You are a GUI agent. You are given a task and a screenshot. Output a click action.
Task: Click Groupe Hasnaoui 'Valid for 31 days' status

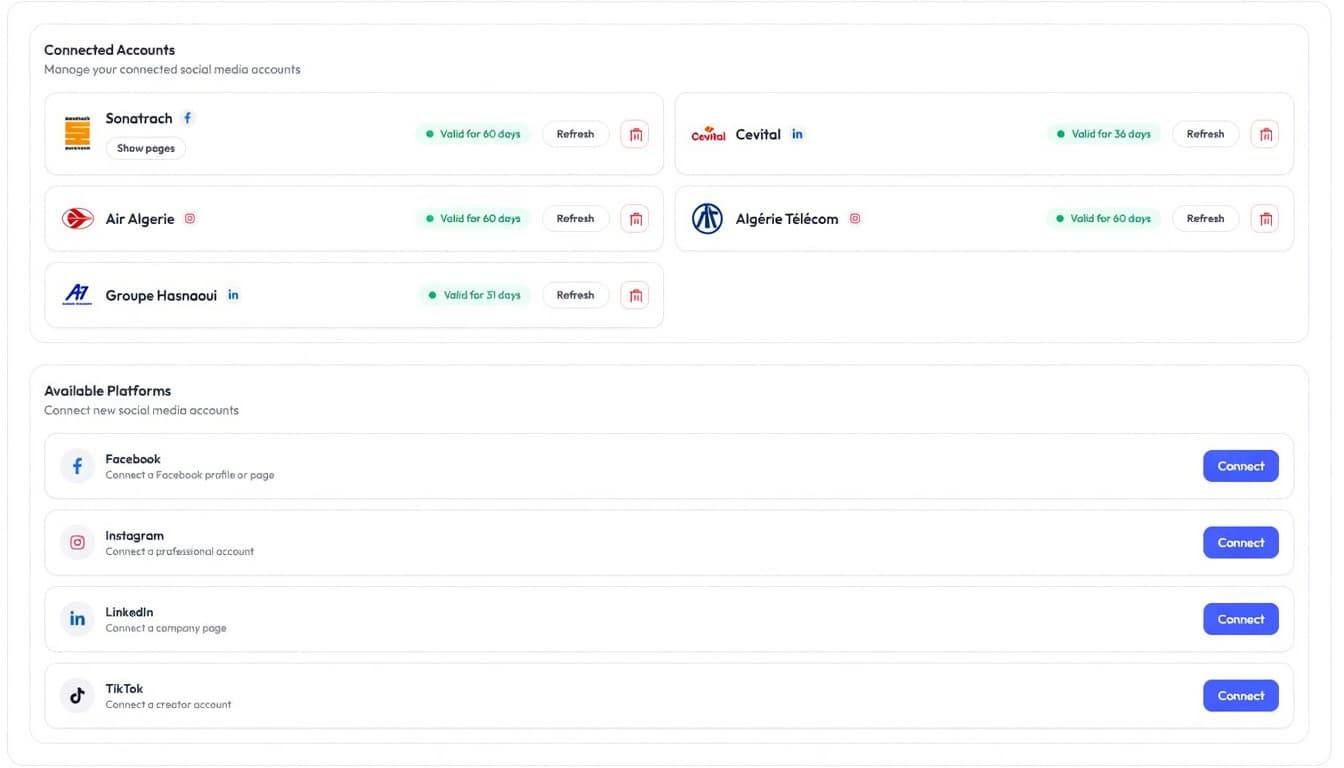pyautogui.click(x=475, y=295)
